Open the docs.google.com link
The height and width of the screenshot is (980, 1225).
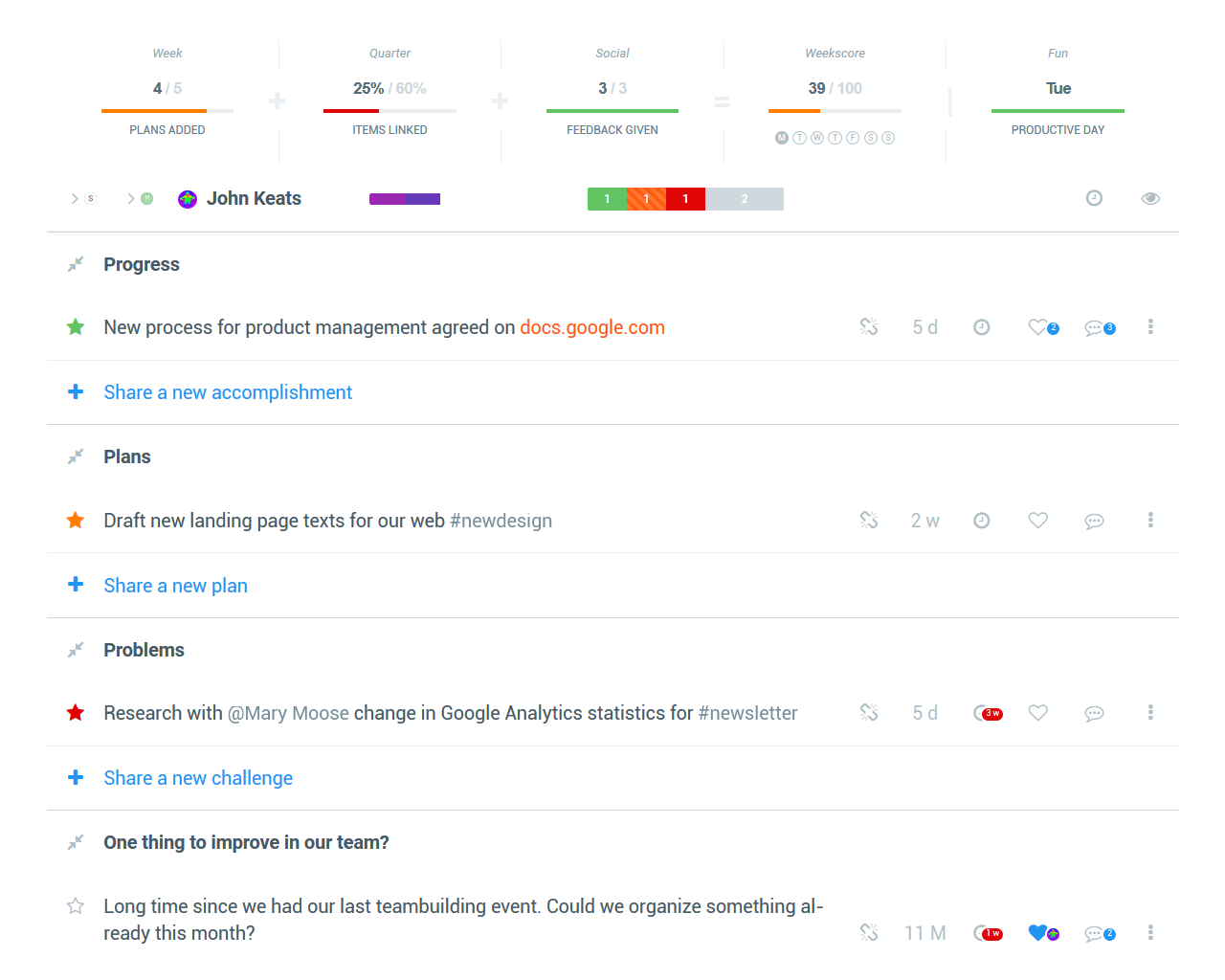[591, 327]
